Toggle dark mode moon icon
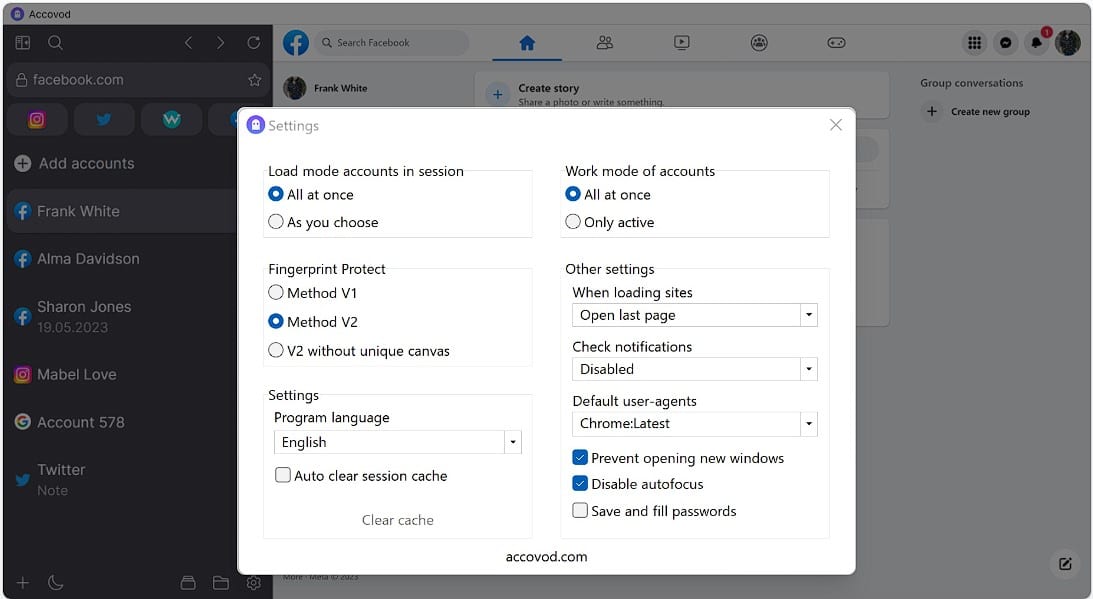Viewport: 1093px width, 599px height. coord(56,583)
